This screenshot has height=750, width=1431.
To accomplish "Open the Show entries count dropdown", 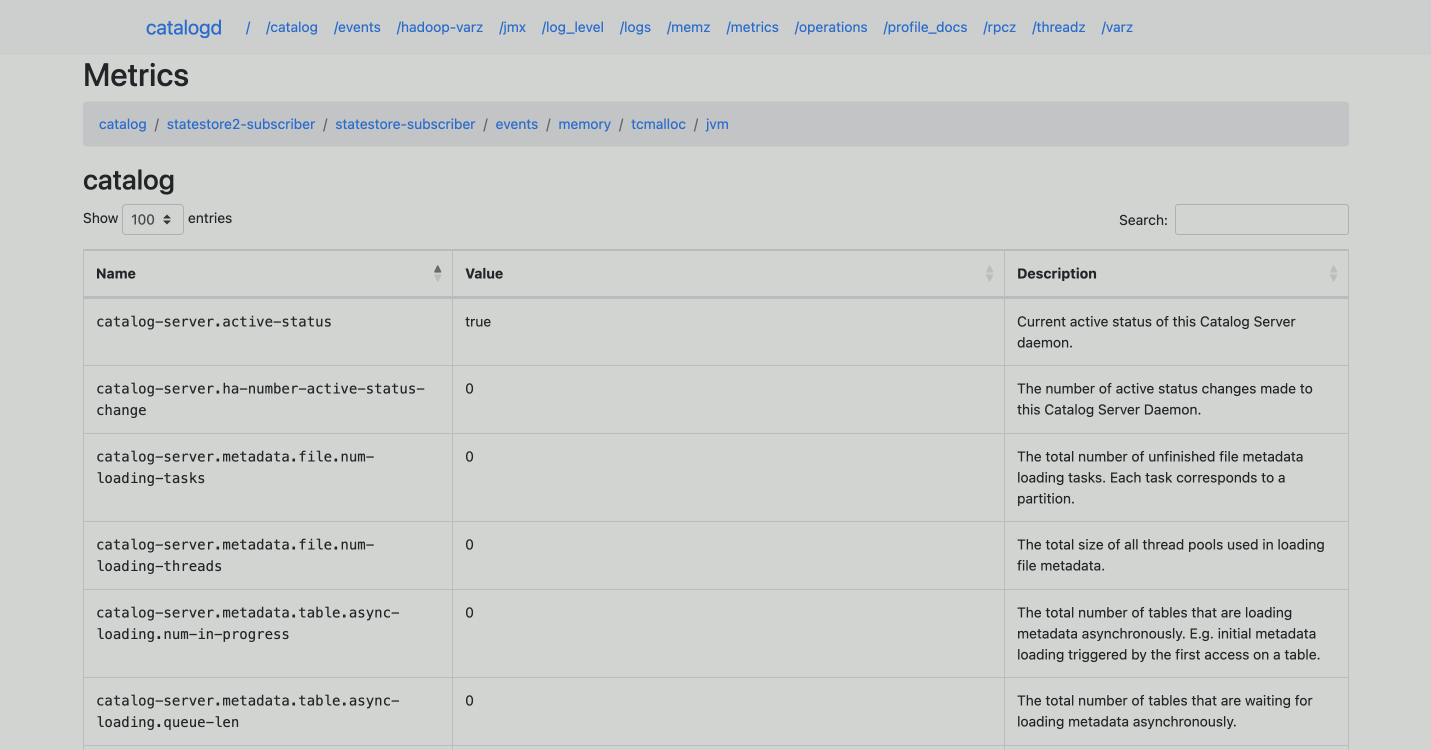I will [x=153, y=219].
